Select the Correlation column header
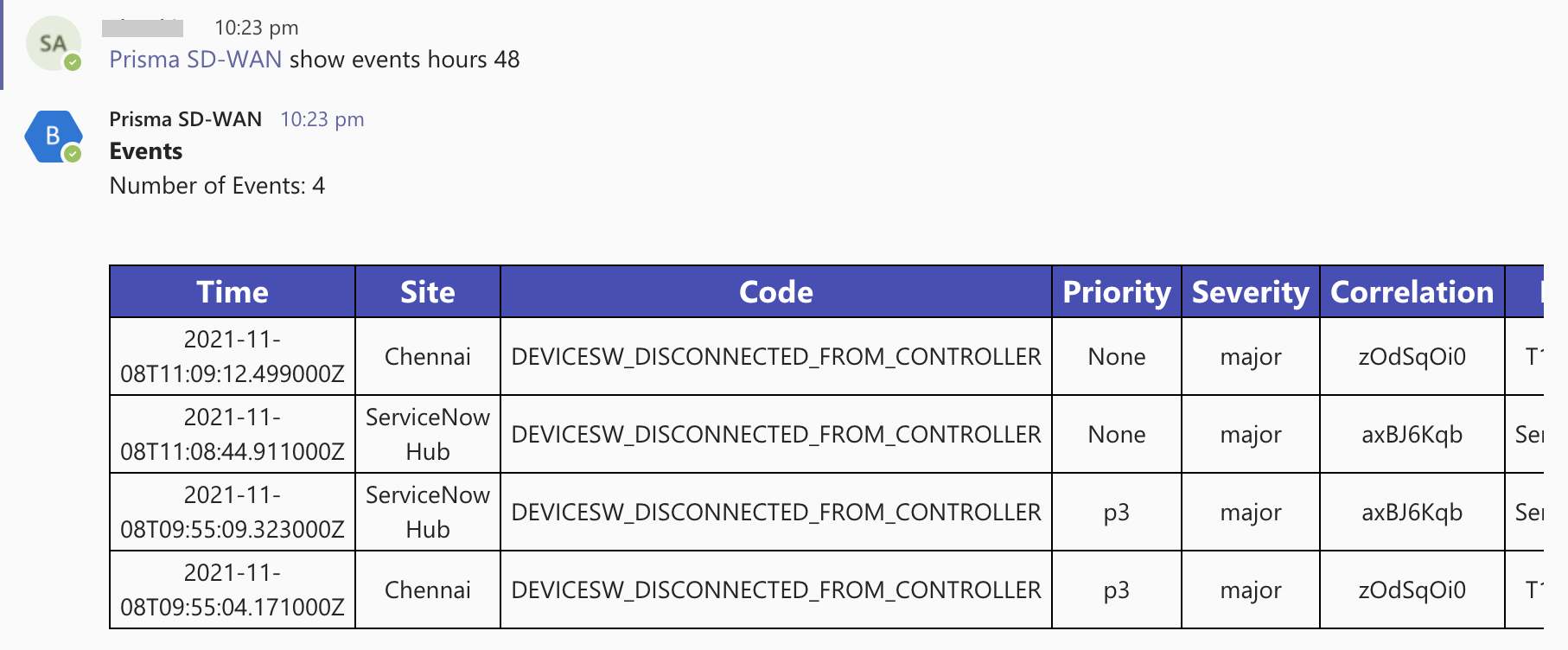Viewport: 1568px width, 650px height. pos(1412,292)
